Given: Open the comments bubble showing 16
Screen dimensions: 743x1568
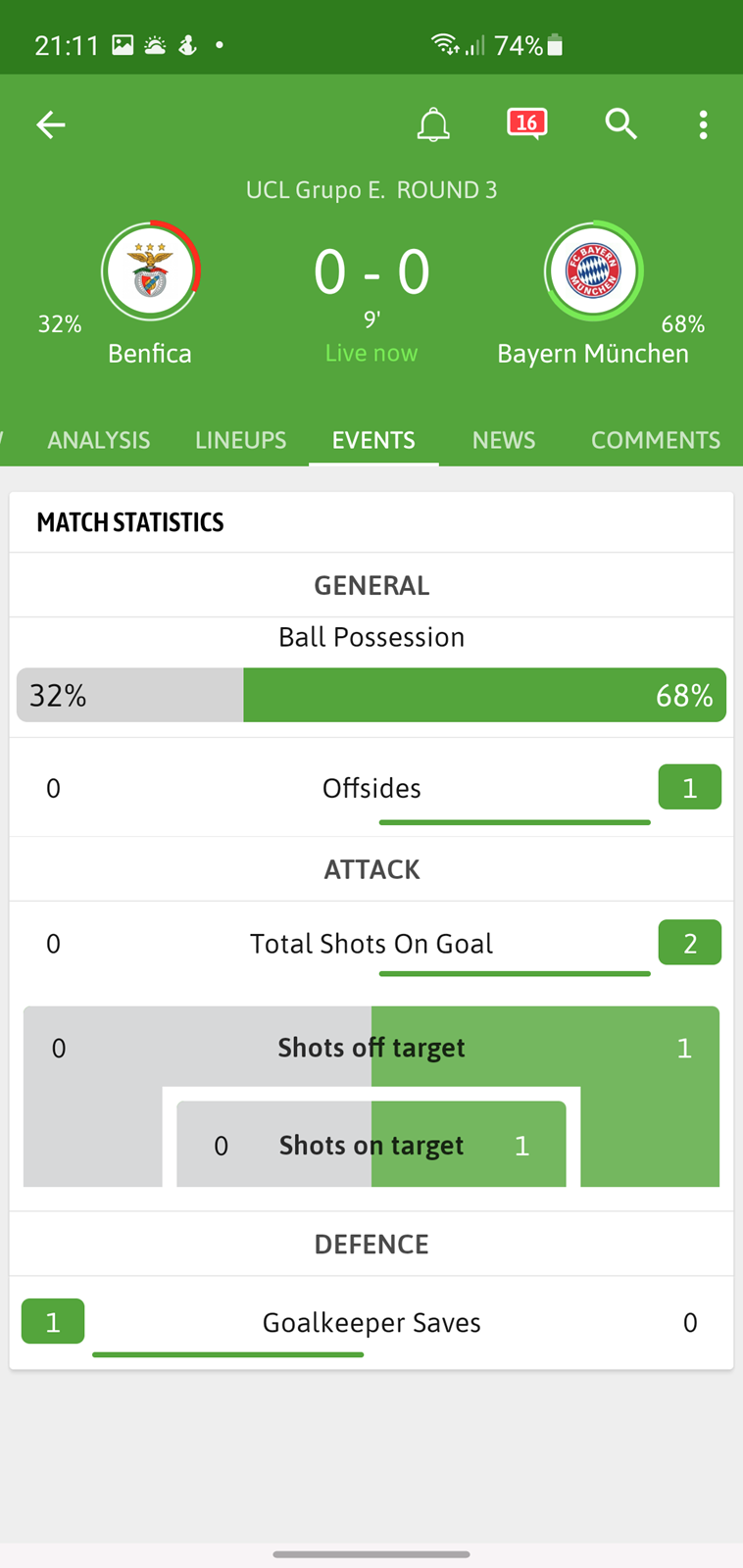Looking at the screenshot, I should [526, 124].
